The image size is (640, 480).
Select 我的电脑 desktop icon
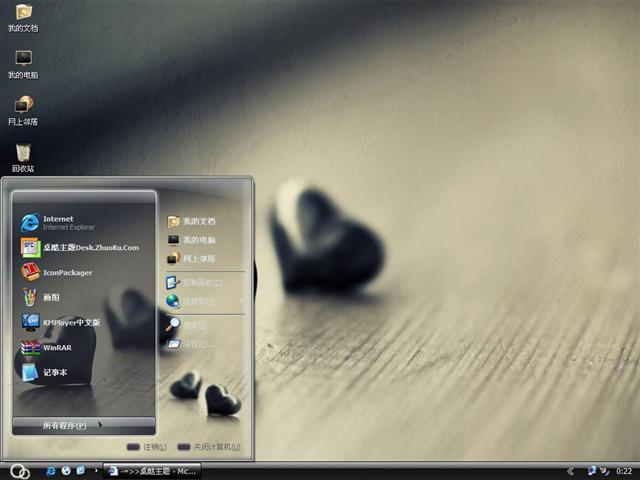[23, 62]
